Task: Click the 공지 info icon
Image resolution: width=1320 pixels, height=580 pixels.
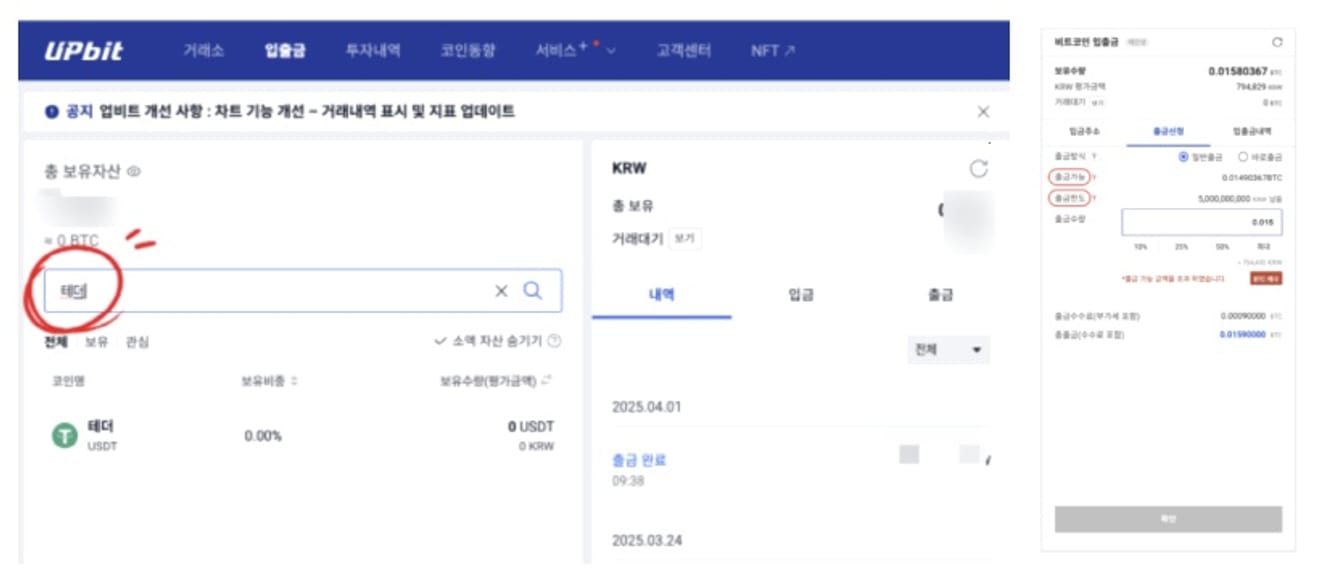Action: click(x=51, y=112)
